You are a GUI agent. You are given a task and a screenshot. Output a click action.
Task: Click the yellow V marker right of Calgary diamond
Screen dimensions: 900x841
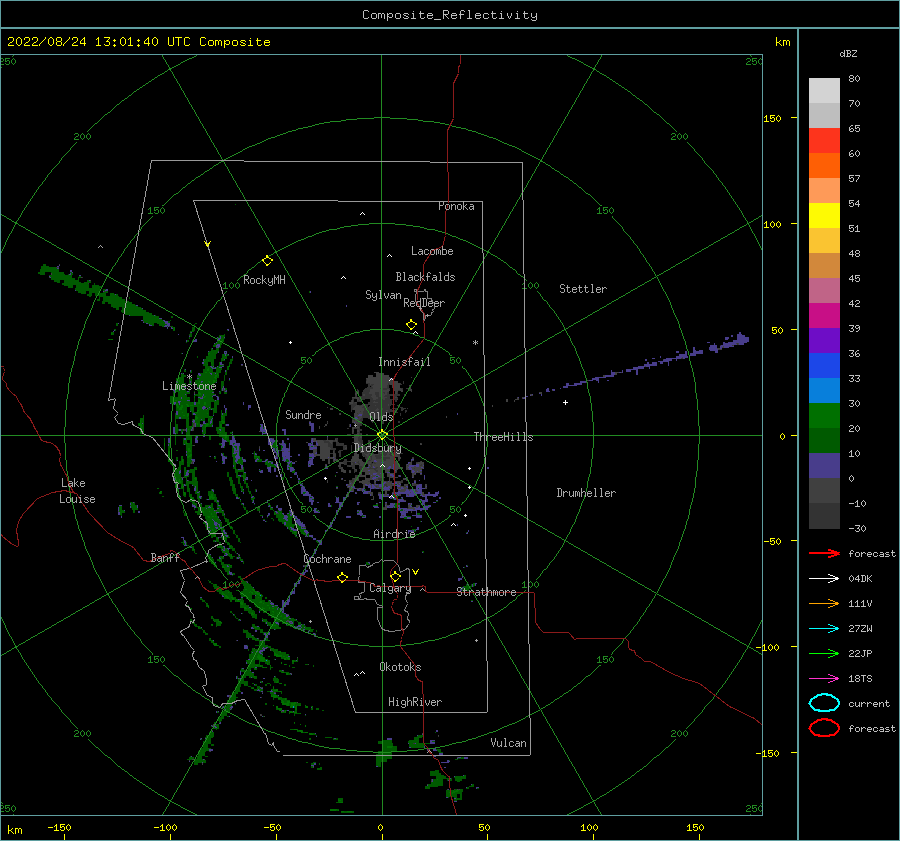415,572
